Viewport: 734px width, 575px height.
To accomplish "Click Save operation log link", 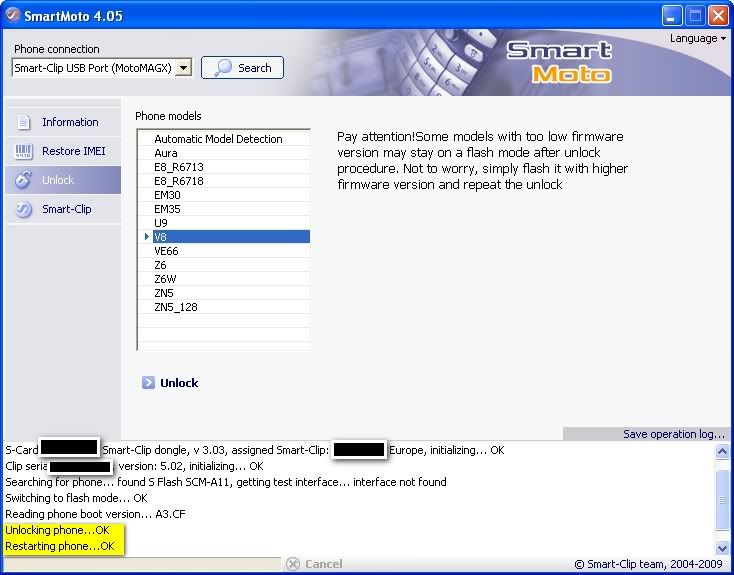I will click(674, 434).
